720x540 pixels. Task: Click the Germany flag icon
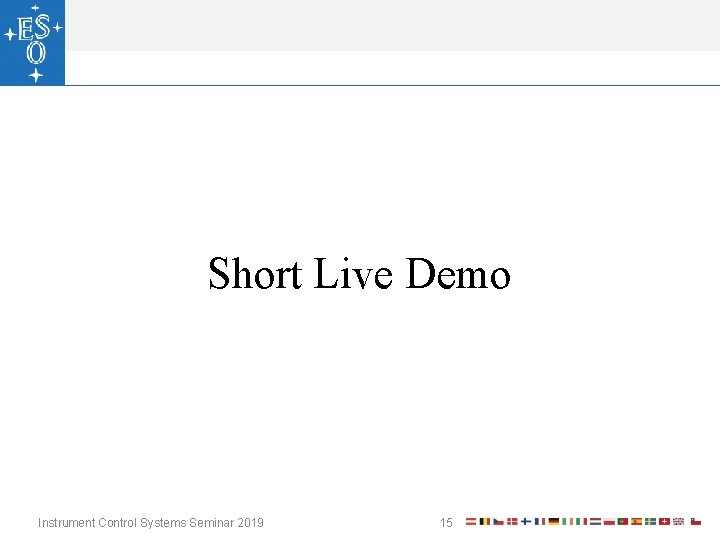click(x=554, y=521)
